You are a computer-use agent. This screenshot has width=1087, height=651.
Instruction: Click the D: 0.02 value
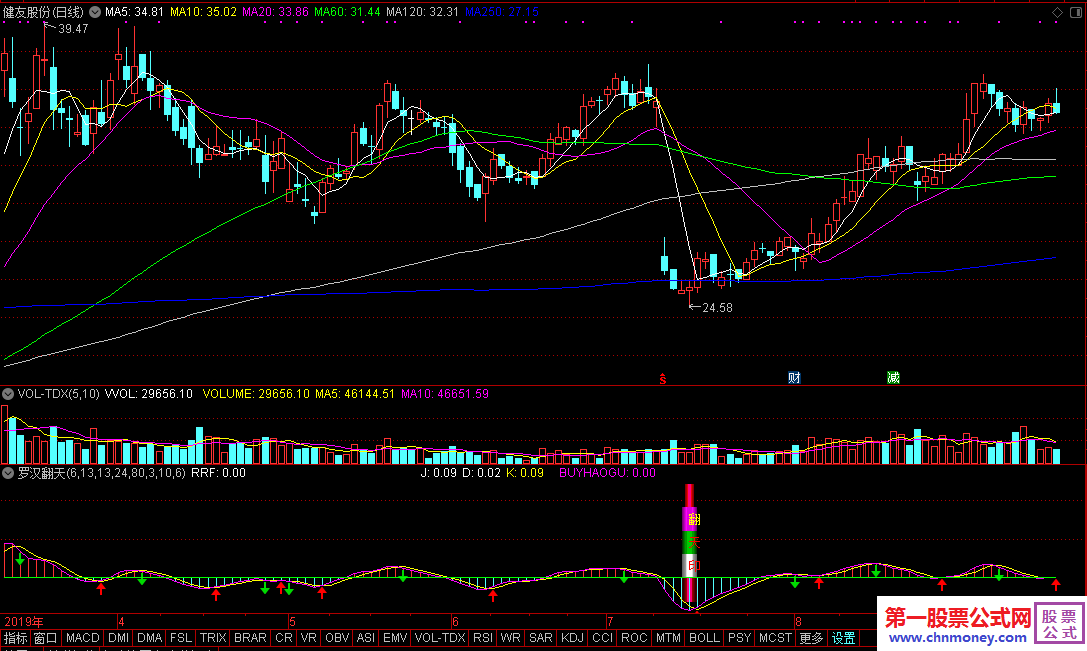click(x=481, y=473)
